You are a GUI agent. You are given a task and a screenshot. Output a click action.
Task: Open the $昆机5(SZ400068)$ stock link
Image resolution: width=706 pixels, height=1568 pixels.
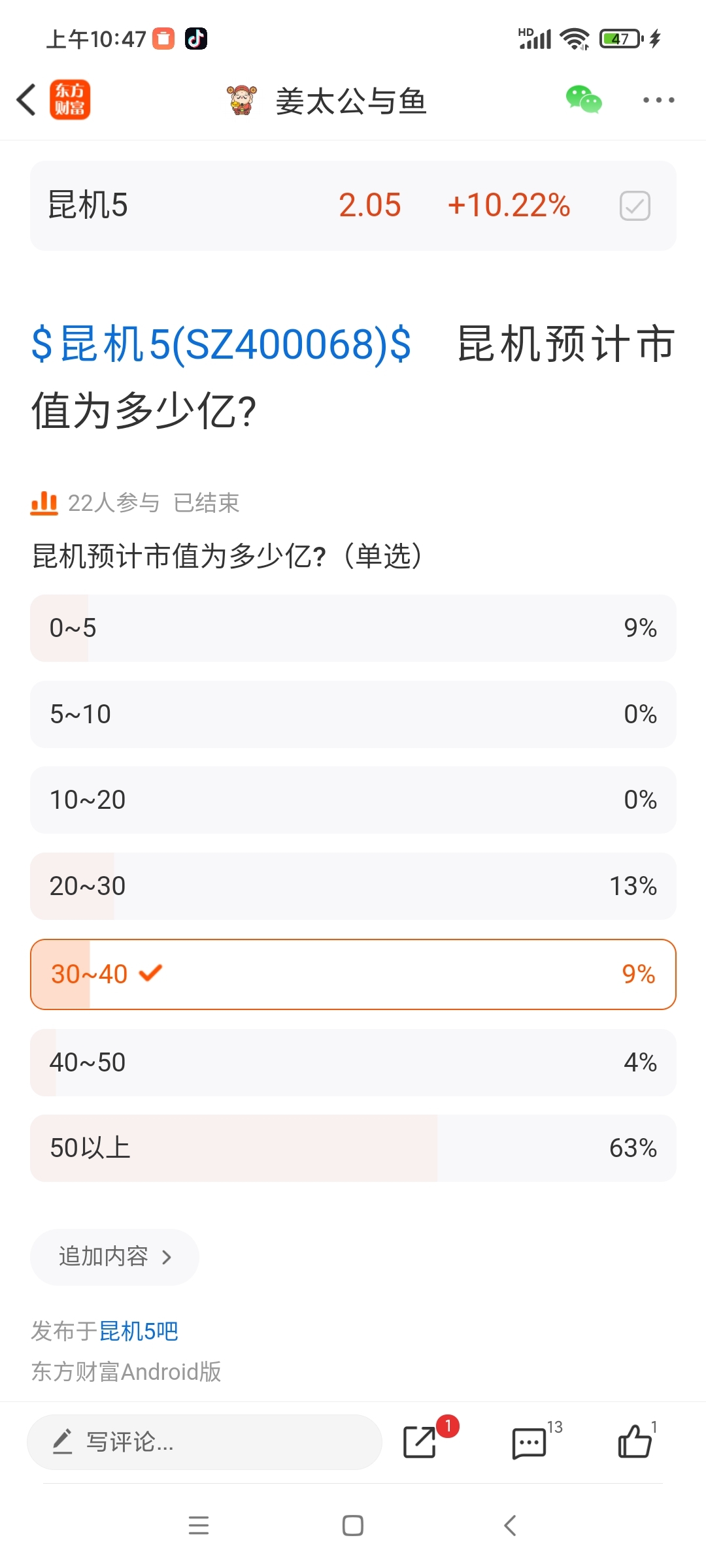[x=221, y=344]
